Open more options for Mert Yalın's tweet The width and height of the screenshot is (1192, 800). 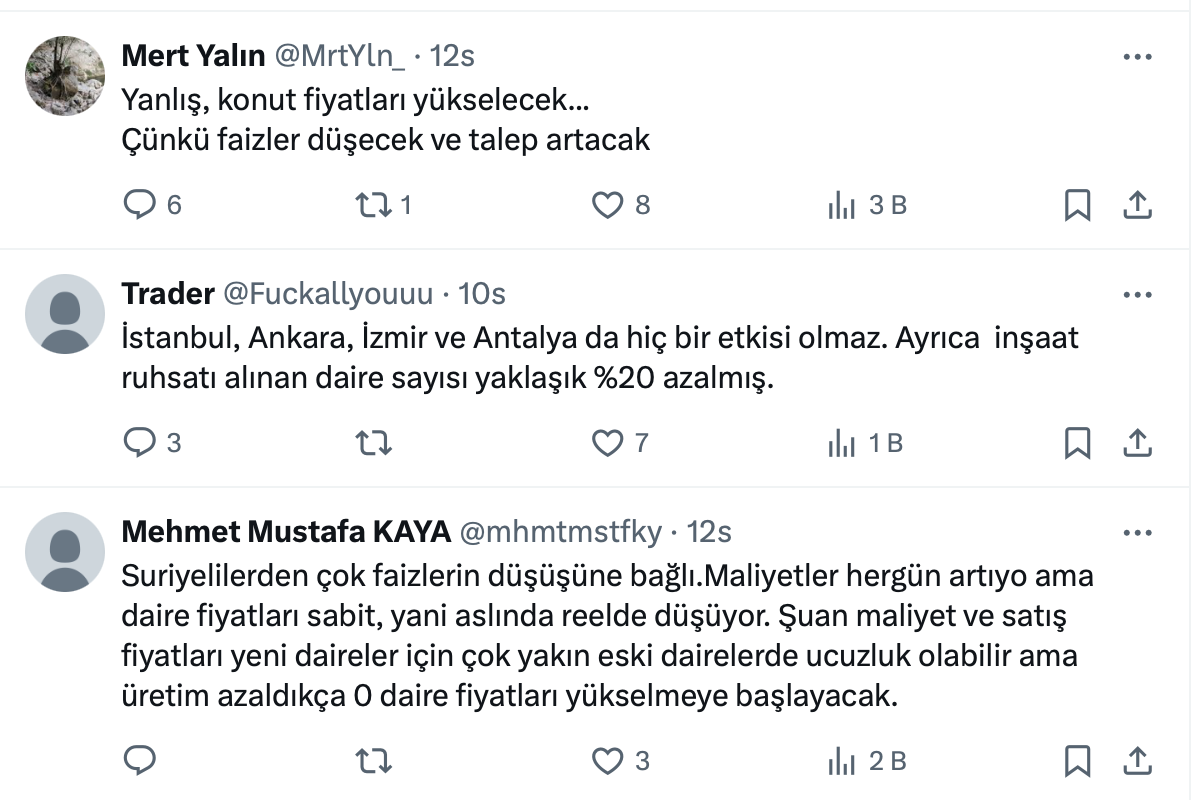pos(1138,57)
